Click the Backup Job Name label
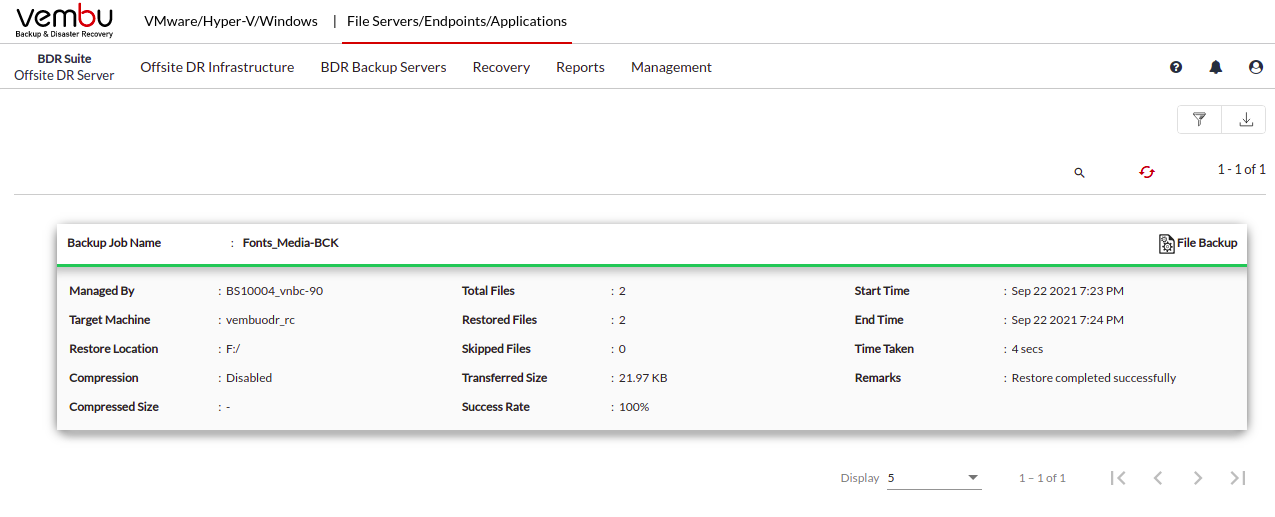Viewport: 1275px width, 517px height. coord(114,243)
